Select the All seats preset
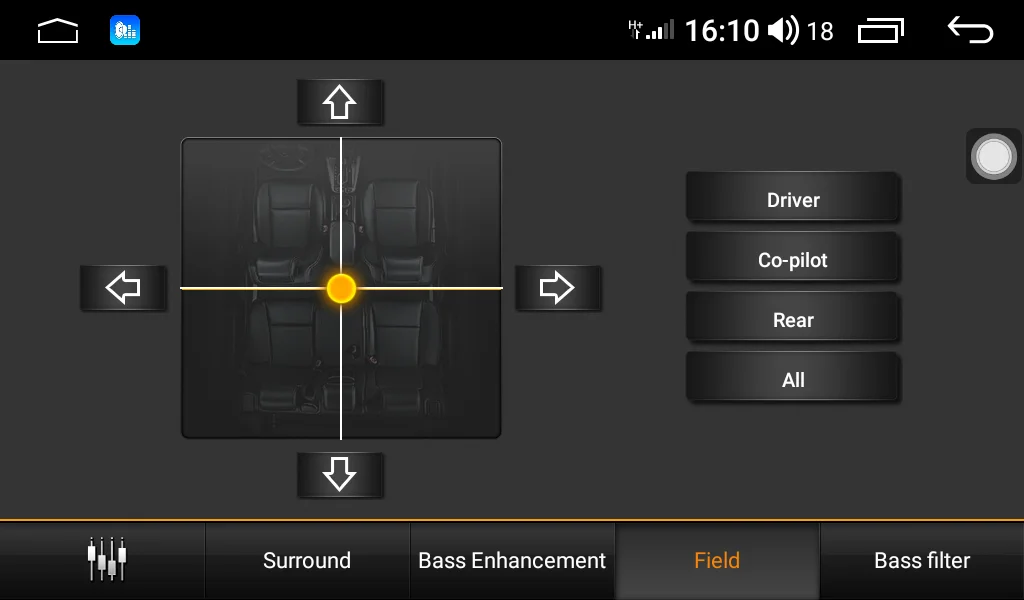The height and width of the screenshot is (600, 1024). click(793, 378)
